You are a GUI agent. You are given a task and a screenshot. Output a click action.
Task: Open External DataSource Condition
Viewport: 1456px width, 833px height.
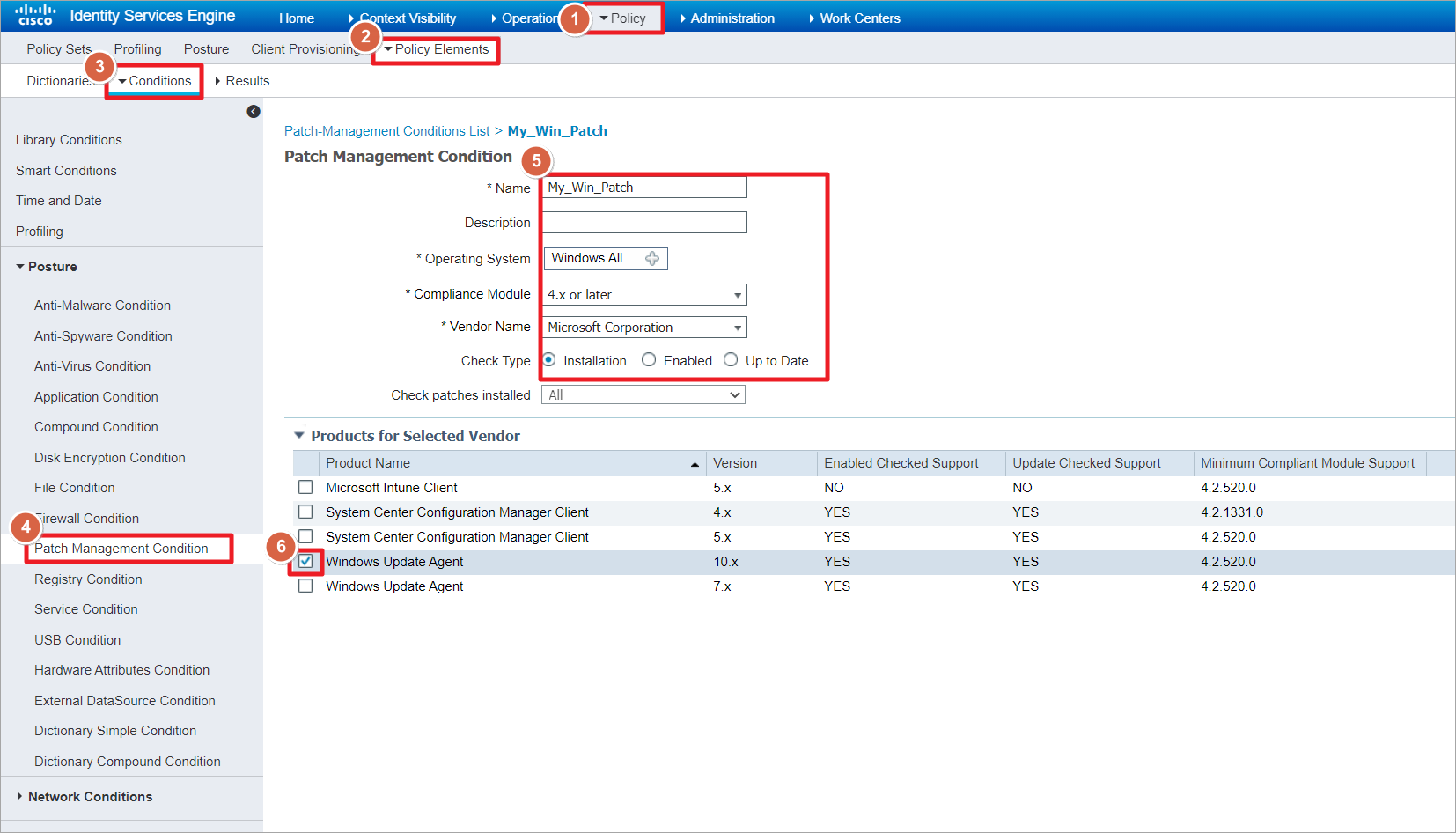(125, 701)
